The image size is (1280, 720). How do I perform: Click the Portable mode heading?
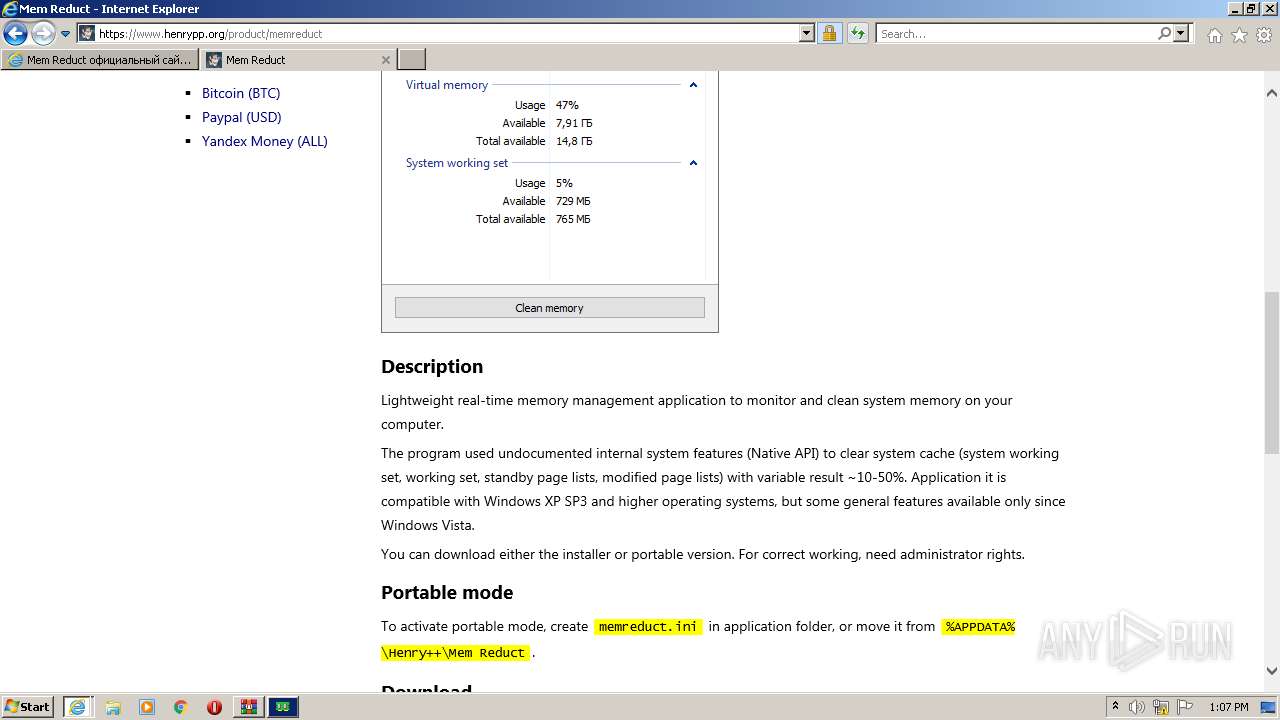click(x=447, y=592)
